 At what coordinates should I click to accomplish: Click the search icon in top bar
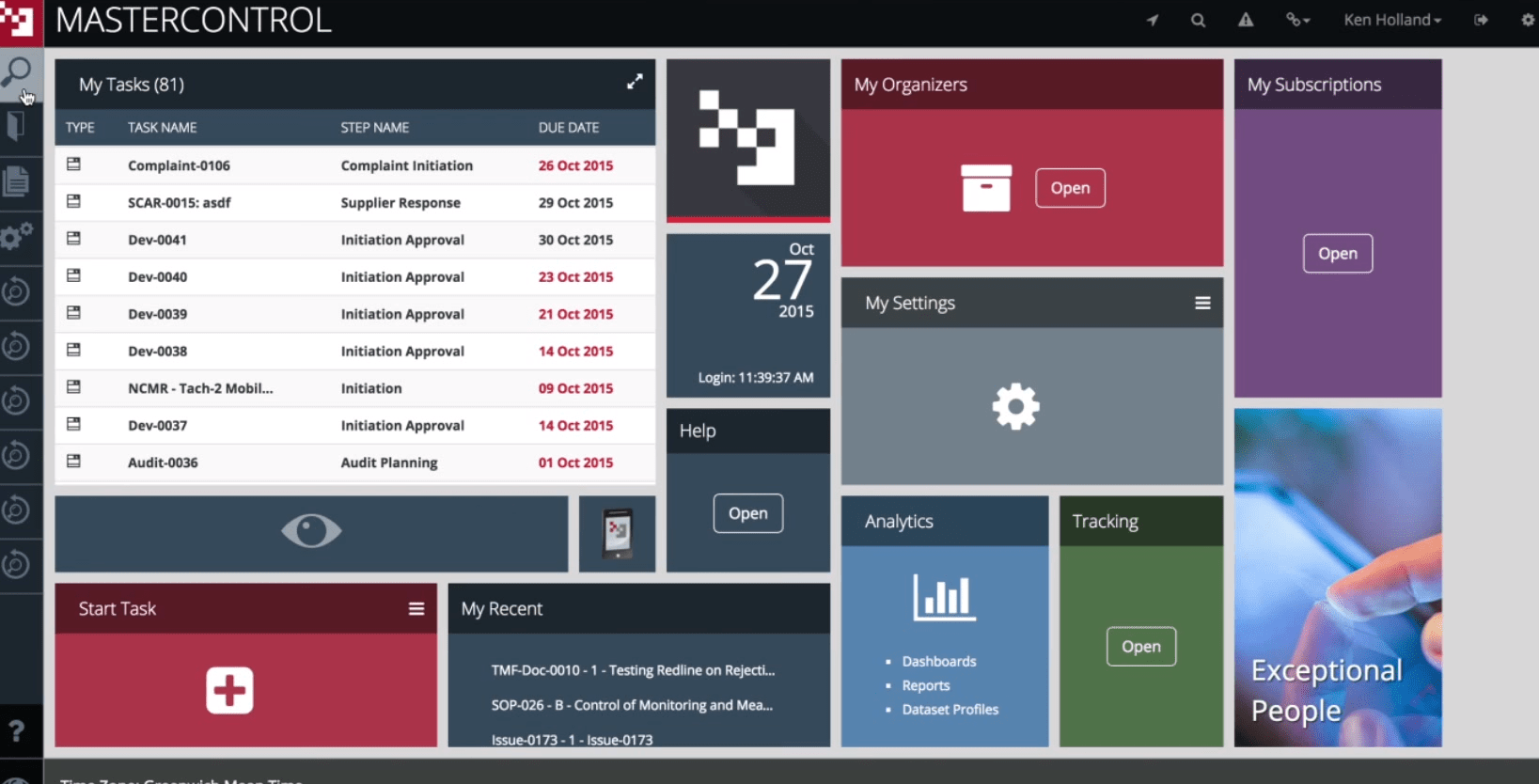tap(1198, 20)
